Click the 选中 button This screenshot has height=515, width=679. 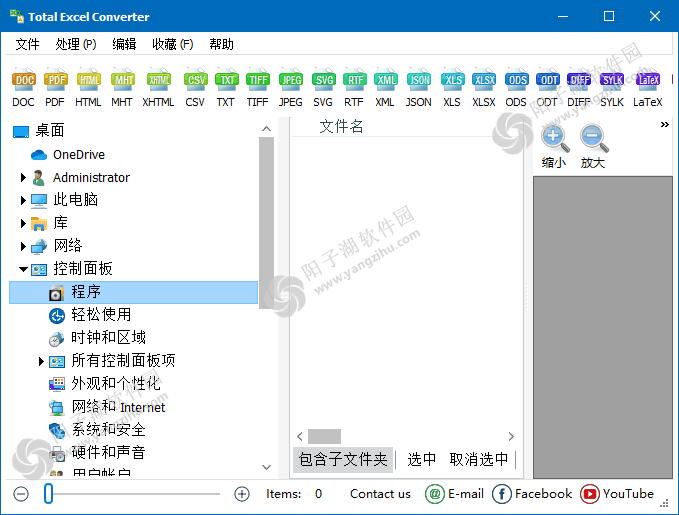click(x=421, y=460)
